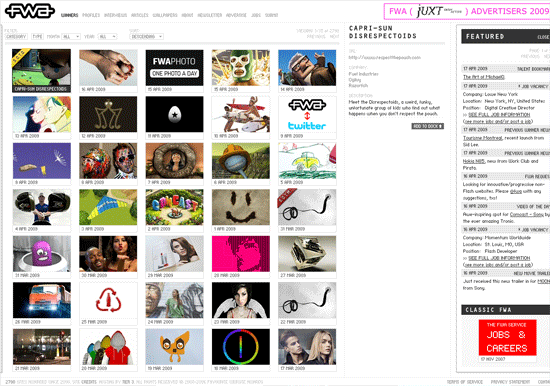The height and width of the screenshot is (386, 550).
Task: Click the red Coca-Cola recycle symbol tile
Action: (x=108, y=300)
